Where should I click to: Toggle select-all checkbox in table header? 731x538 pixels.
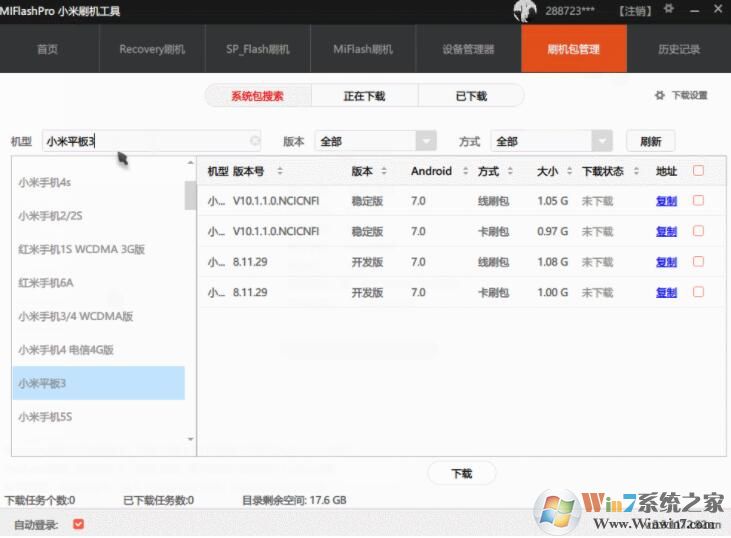[x=698, y=171]
